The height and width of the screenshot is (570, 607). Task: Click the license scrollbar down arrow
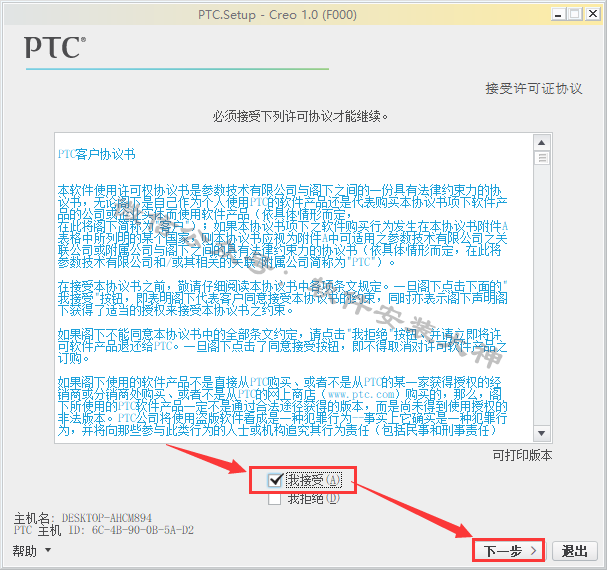(542, 433)
